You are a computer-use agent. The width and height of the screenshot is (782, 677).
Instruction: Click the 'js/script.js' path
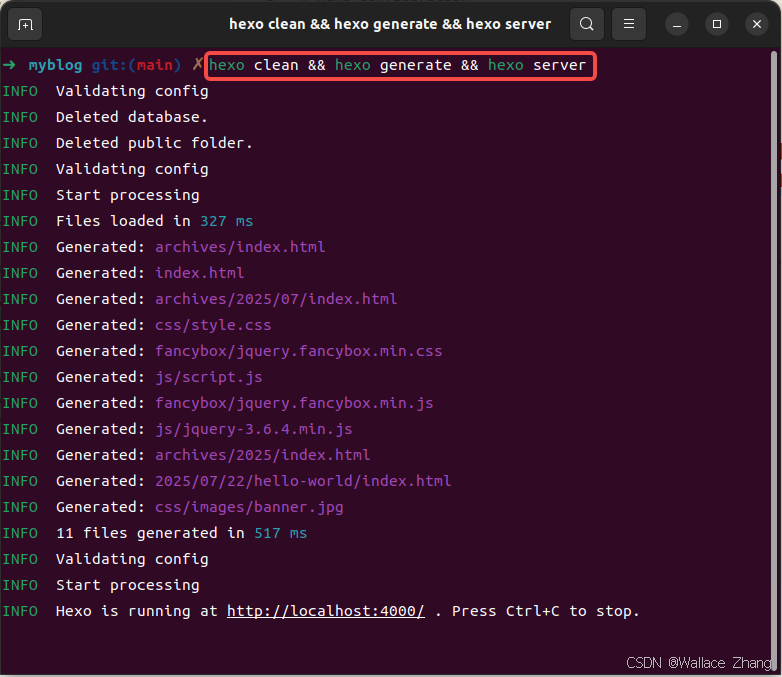coord(208,377)
